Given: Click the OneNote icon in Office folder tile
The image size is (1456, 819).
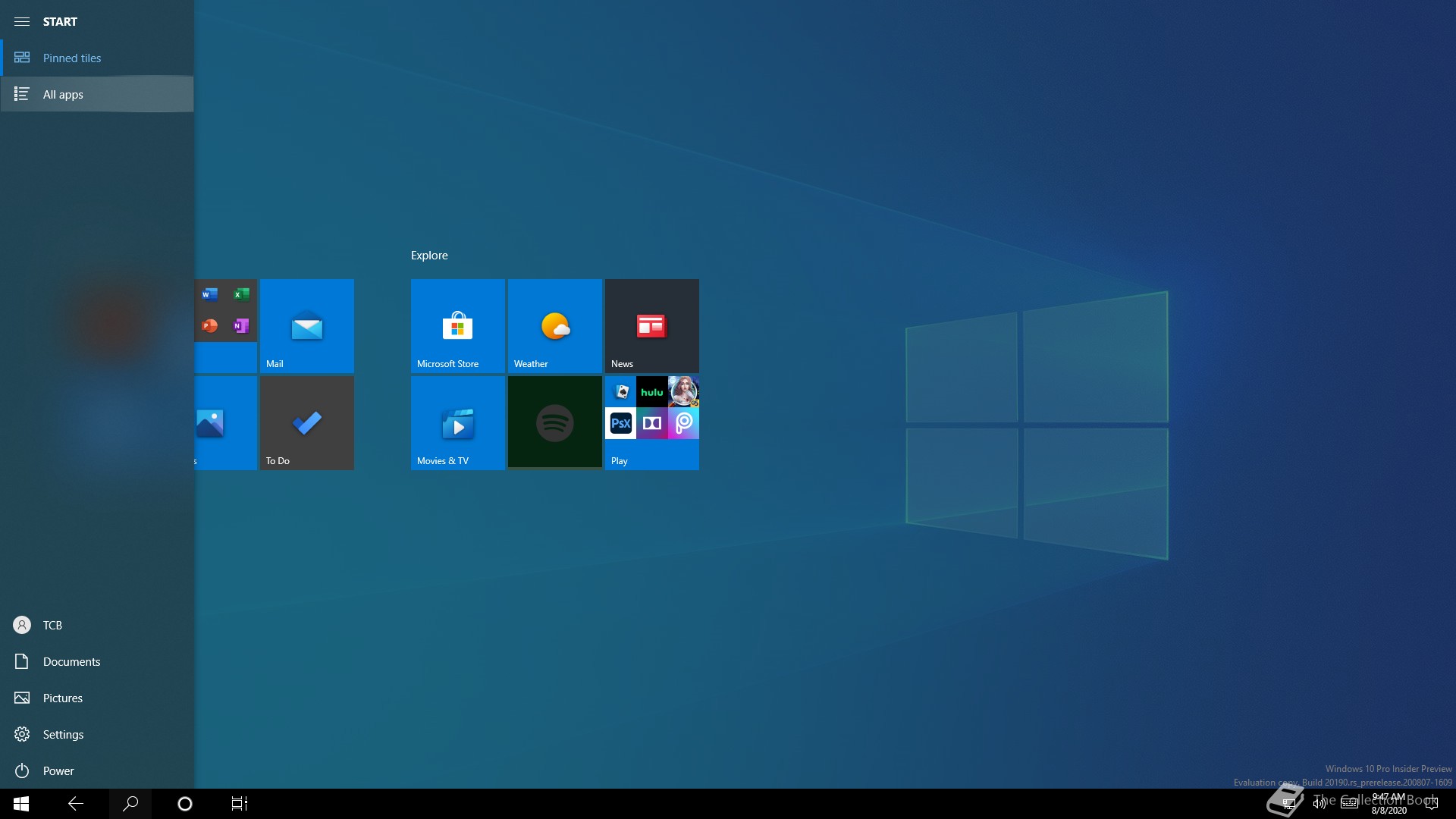Looking at the screenshot, I should (241, 326).
